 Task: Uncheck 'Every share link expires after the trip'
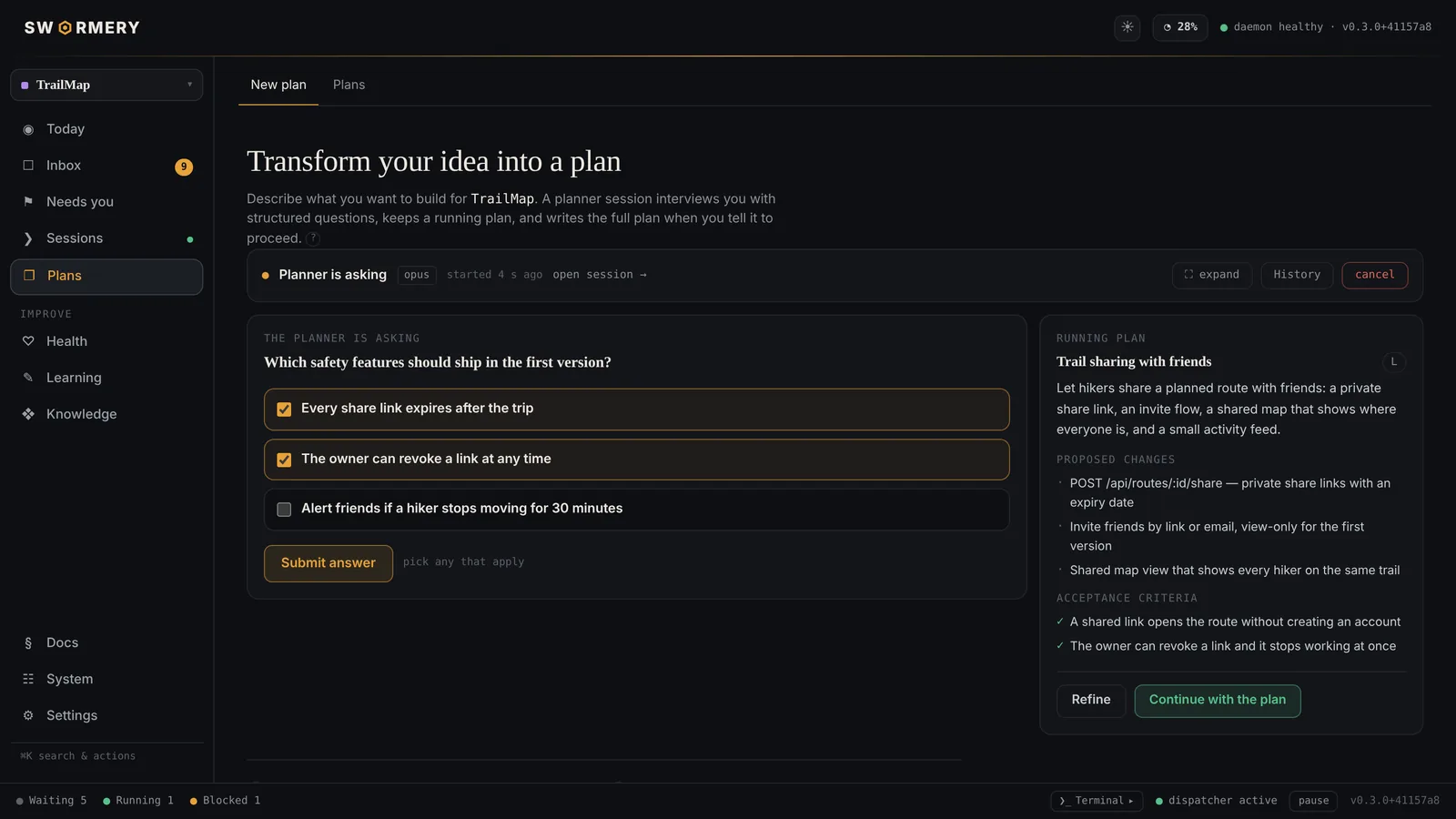click(x=284, y=409)
